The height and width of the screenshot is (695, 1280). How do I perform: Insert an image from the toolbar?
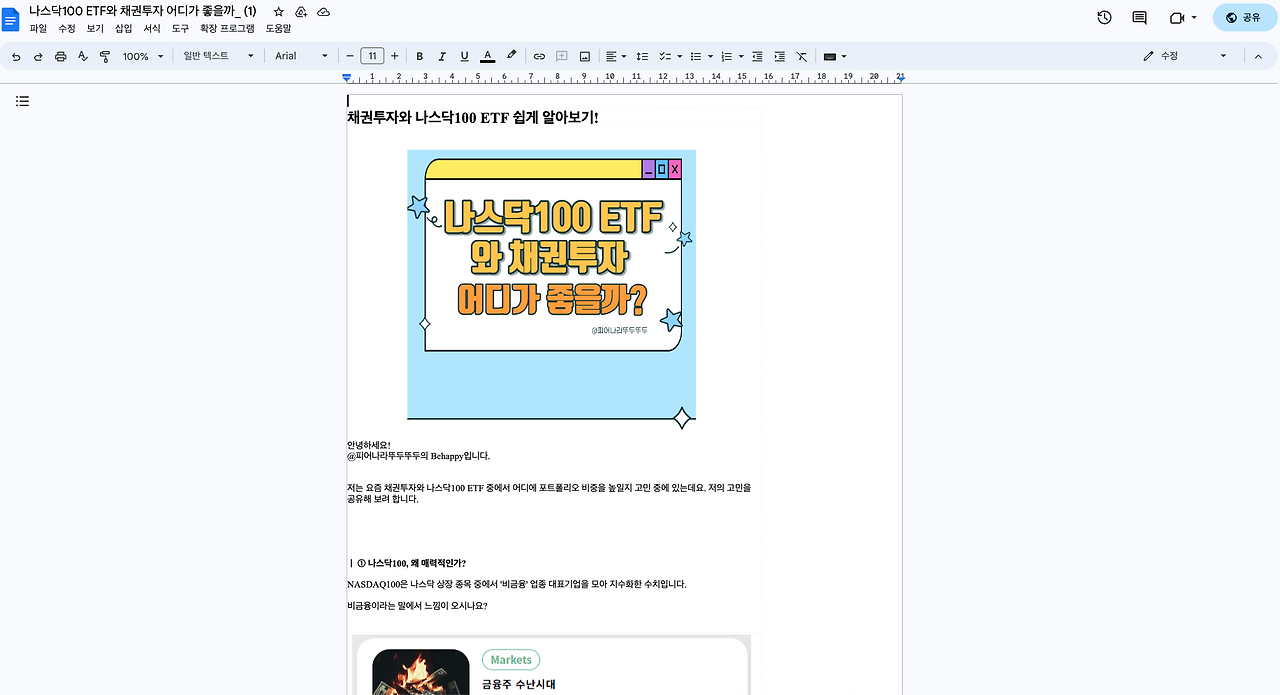[585, 56]
